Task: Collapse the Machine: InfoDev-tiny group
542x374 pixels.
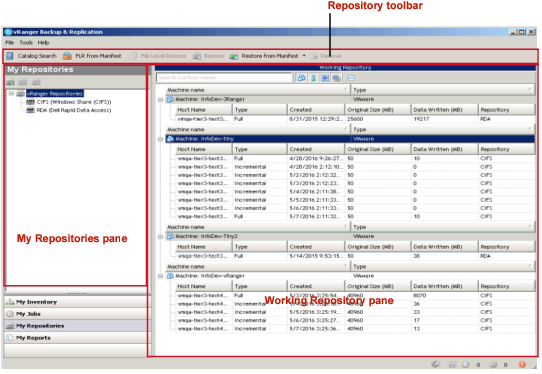Action: tap(160, 139)
